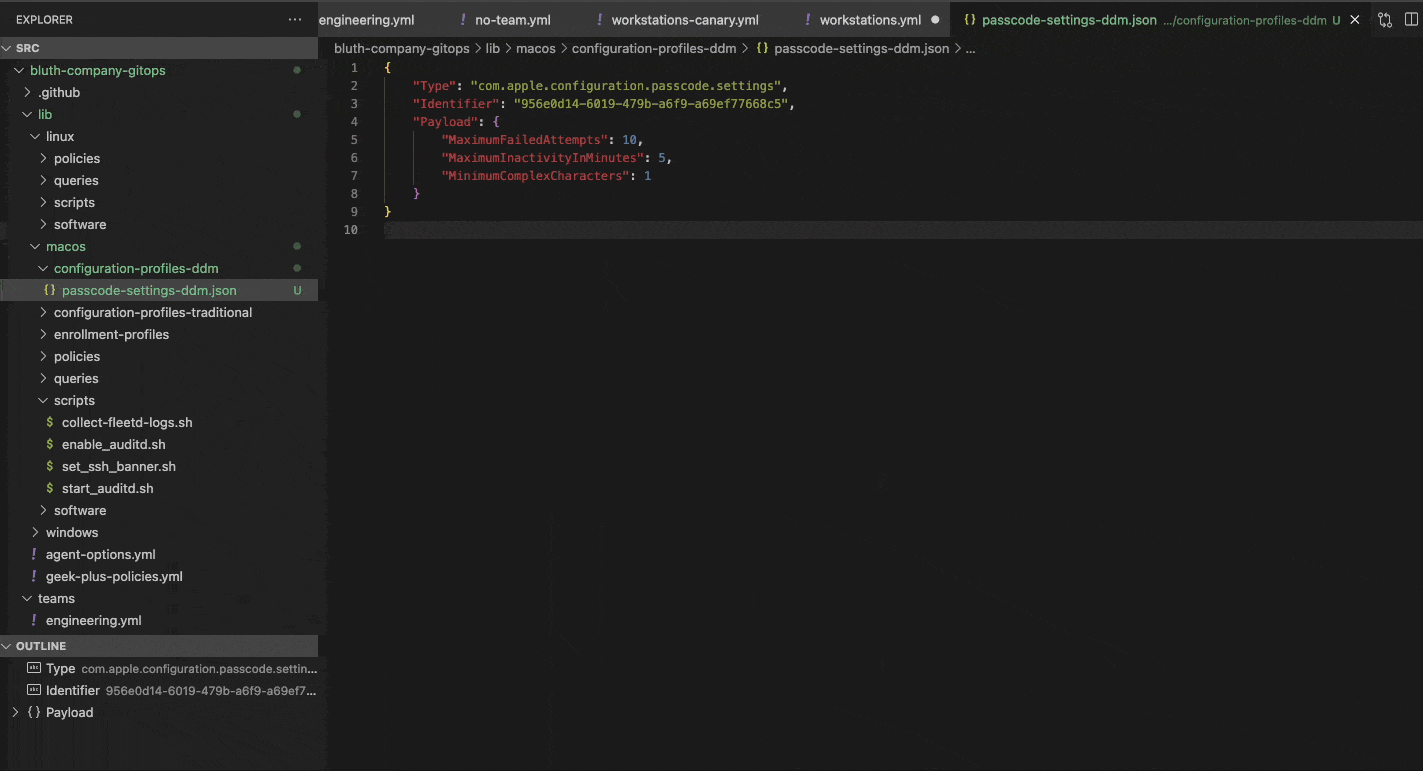The image size is (1423, 771).
Task: Click lib breadcrumb segment
Action: pos(493,48)
